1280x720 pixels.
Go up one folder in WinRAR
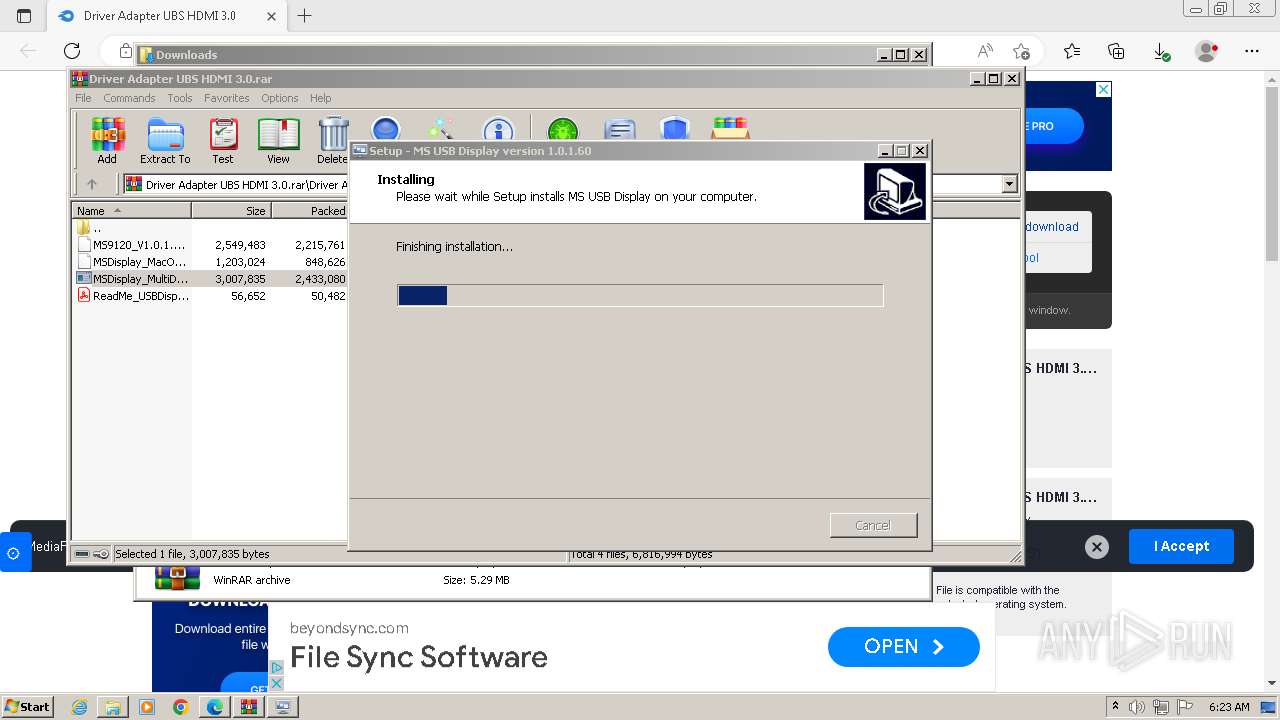pyautogui.click(x=92, y=184)
